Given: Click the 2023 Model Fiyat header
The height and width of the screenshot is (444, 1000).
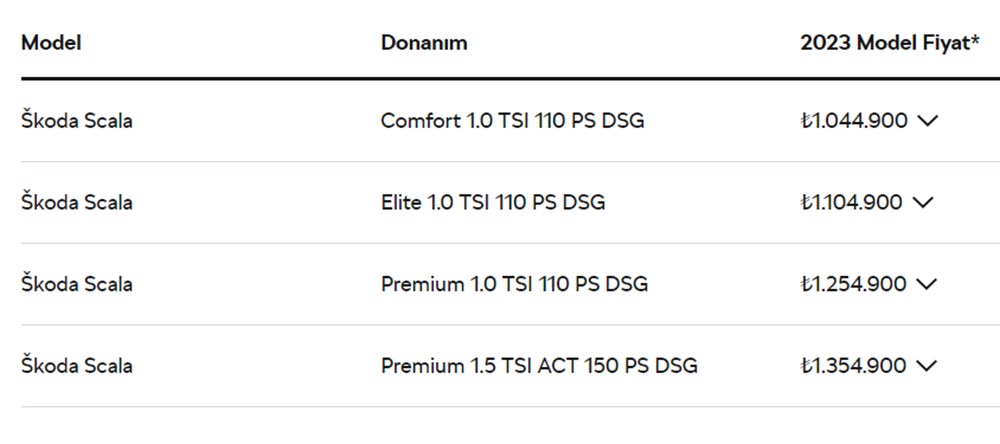Looking at the screenshot, I should pos(885,43).
